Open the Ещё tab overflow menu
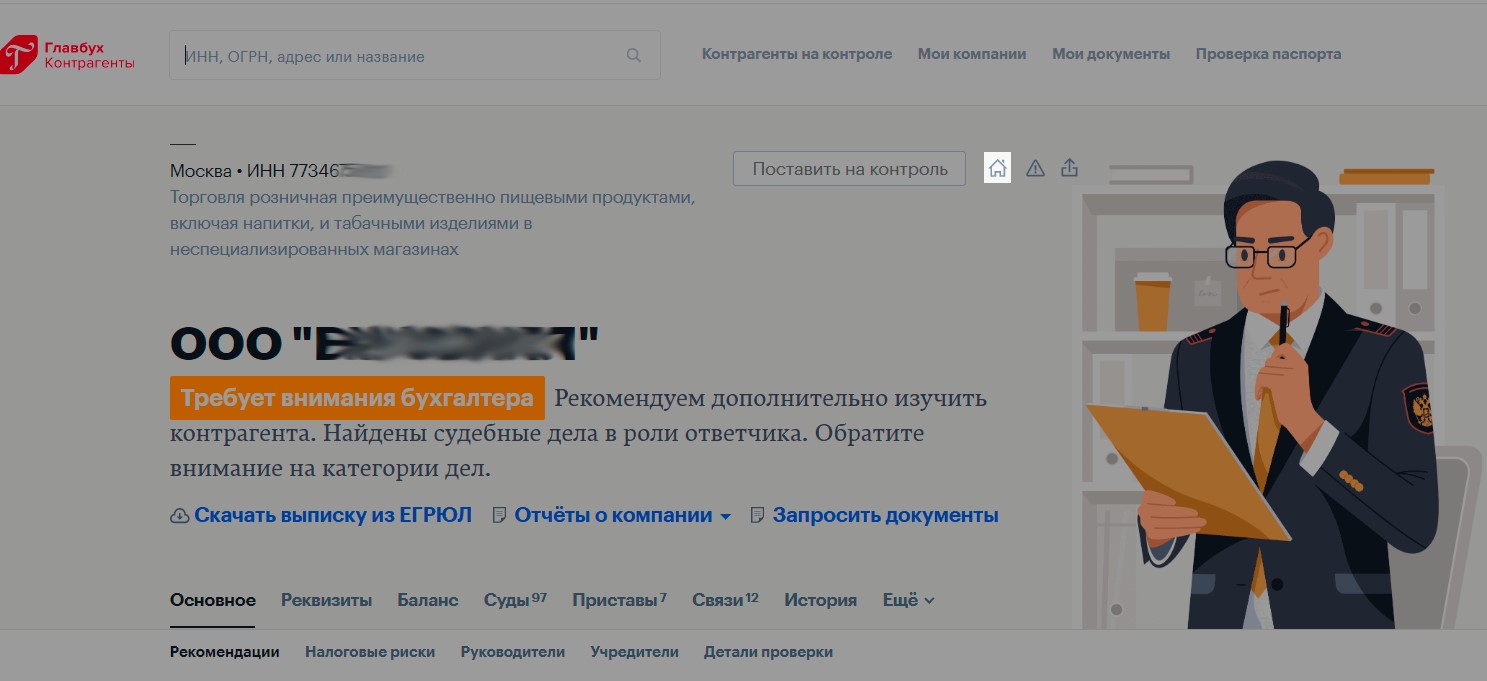The width and height of the screenshot is (1487, 681). (x=908, y=600)
